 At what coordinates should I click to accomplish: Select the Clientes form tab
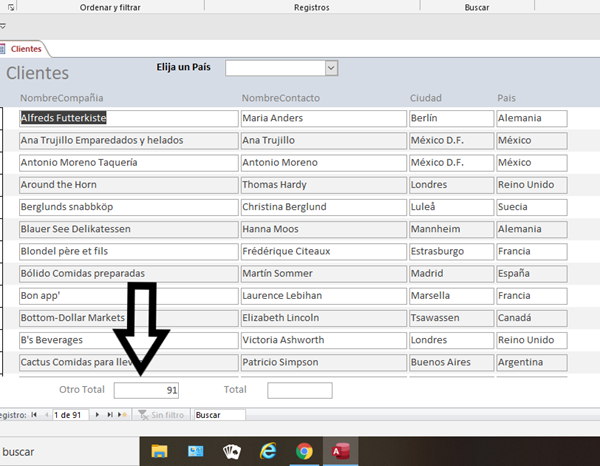point(24,48)
